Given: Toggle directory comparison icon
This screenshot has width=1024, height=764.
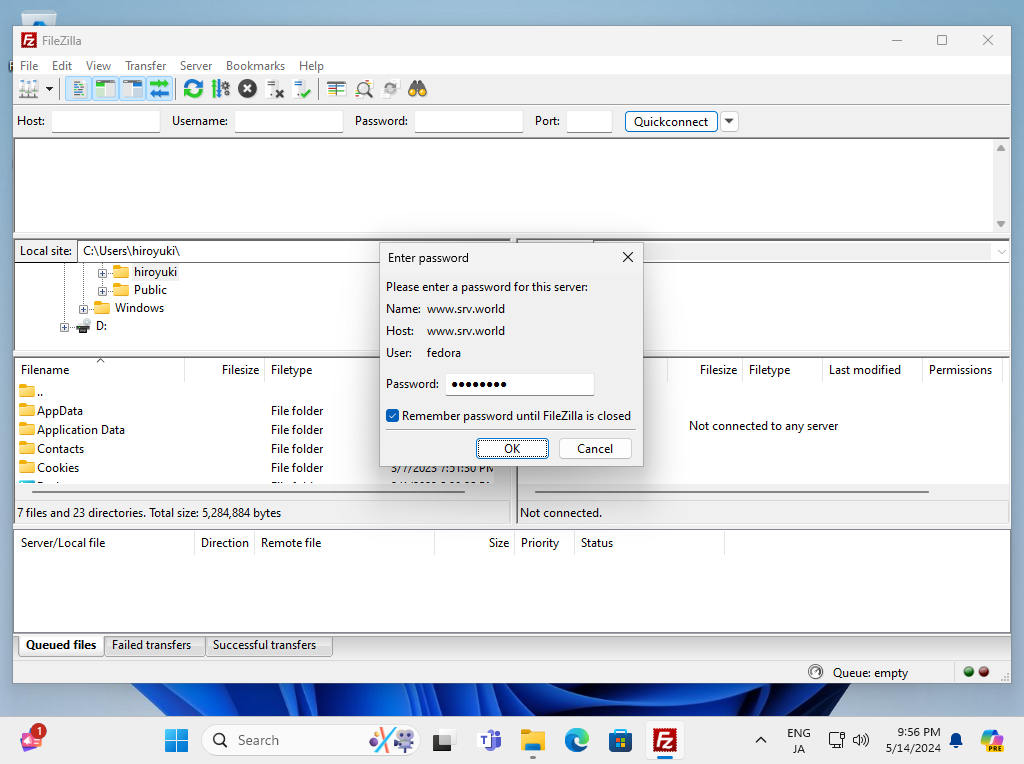Looking at the screenshot, I should tap(364, 89).
